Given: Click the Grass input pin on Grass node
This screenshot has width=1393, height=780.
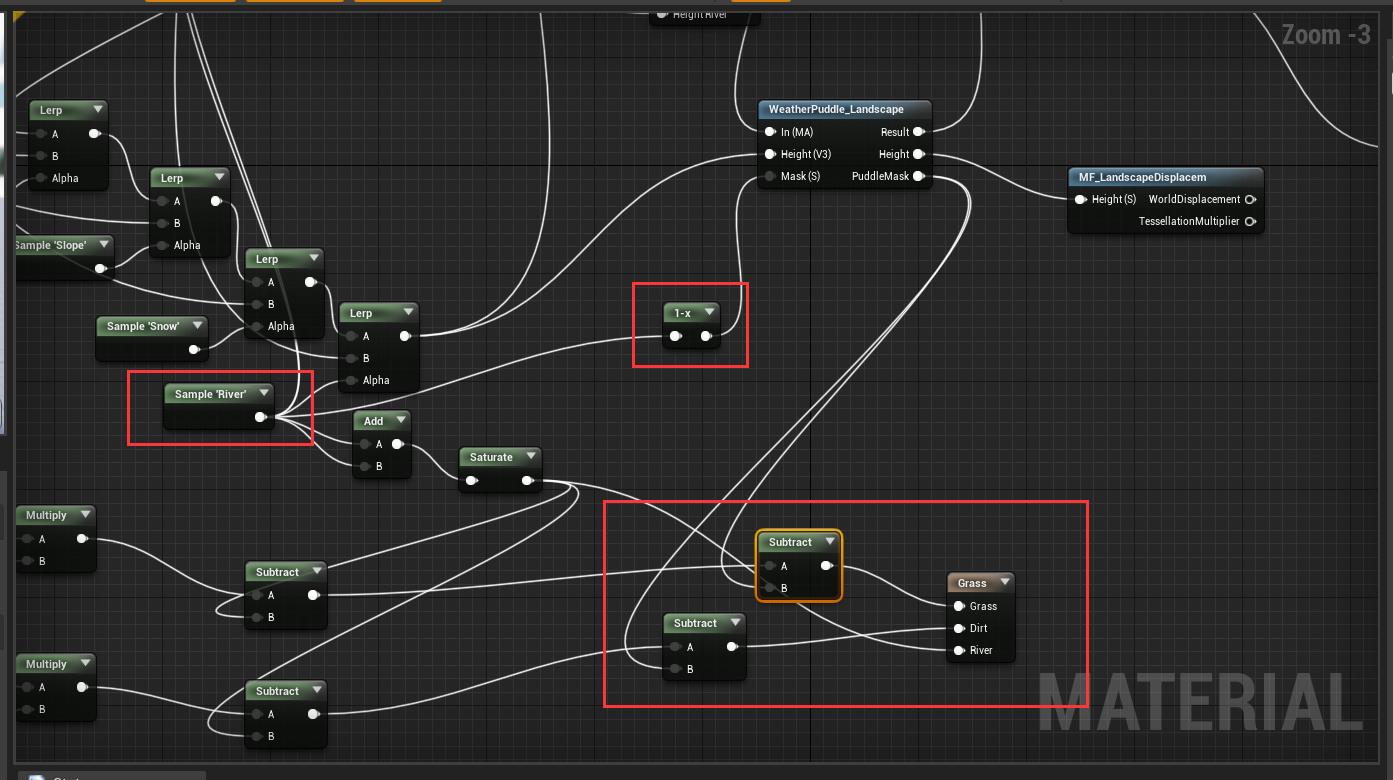Looking at the screenshot, I should point(959,606).
